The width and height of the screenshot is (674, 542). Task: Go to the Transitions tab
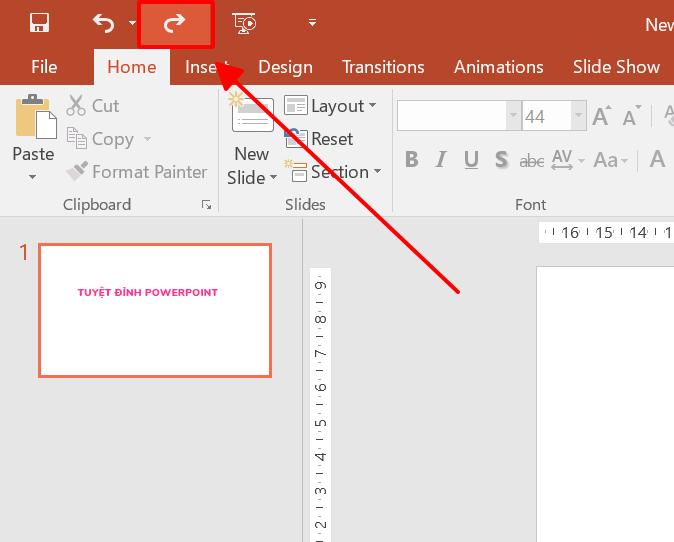383,67
